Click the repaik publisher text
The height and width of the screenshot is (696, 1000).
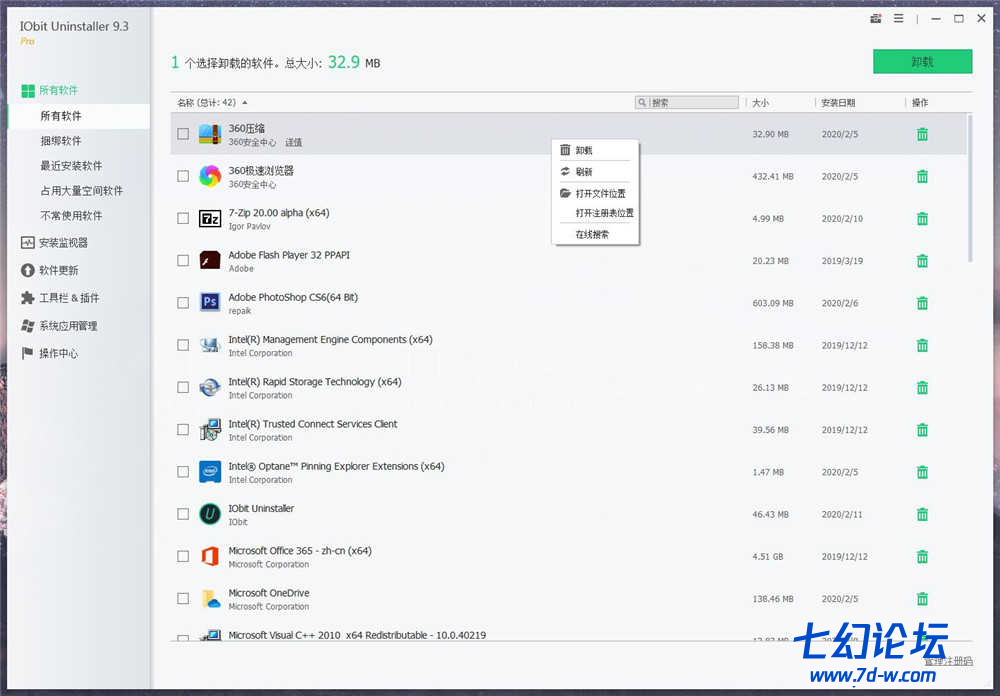(240, 311)
